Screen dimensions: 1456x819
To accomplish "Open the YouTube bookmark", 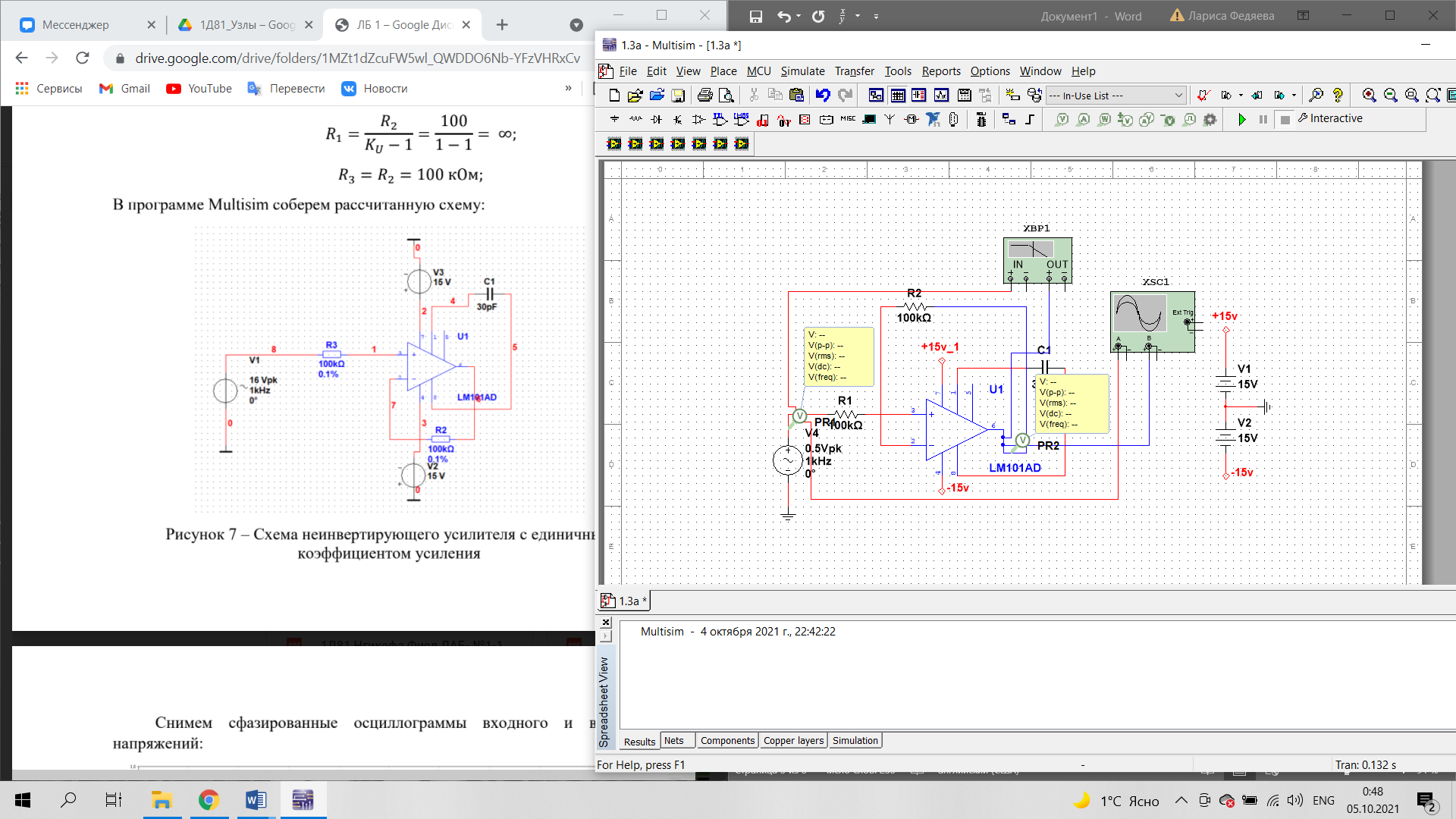I will 199,89.
